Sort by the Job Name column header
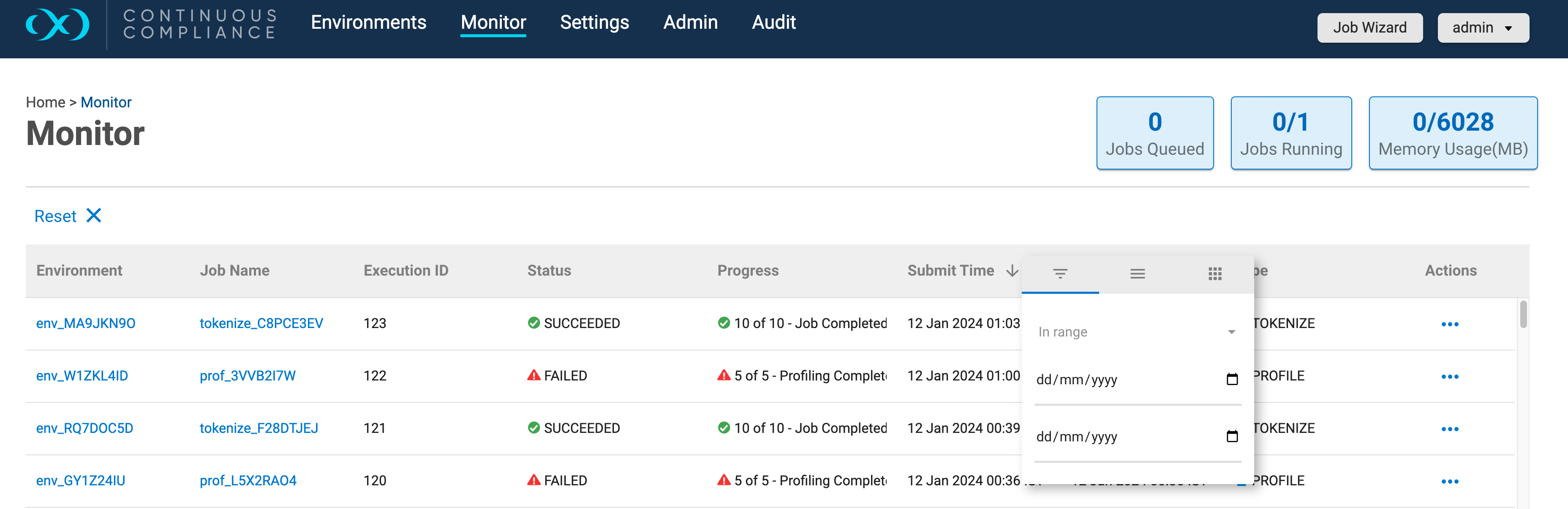This screenshot has height=509, width=1568. (234, 270)
